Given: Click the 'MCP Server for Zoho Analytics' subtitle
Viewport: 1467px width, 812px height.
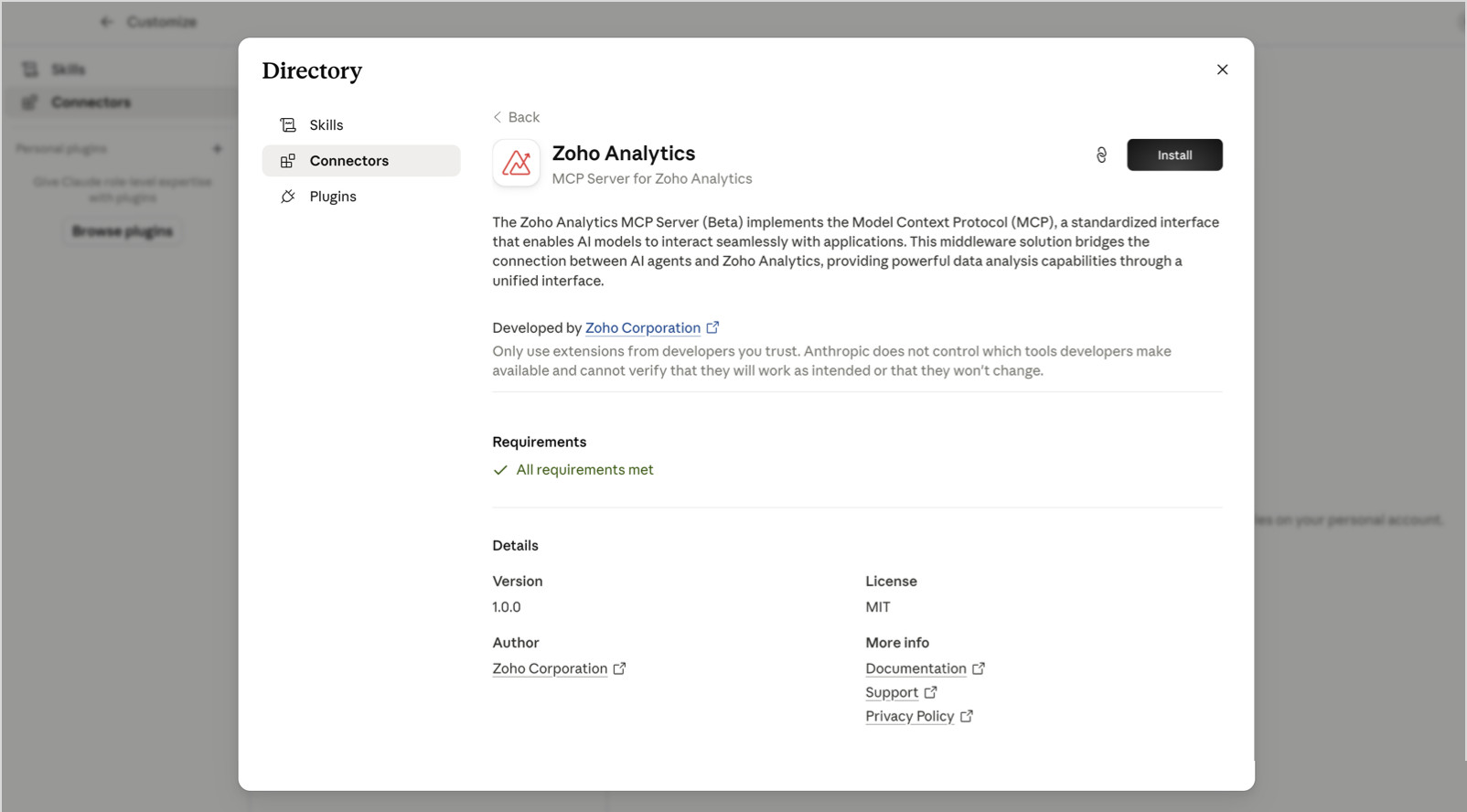Looking at the screenshot, I should pyautogui.click(x=652, y=179).
